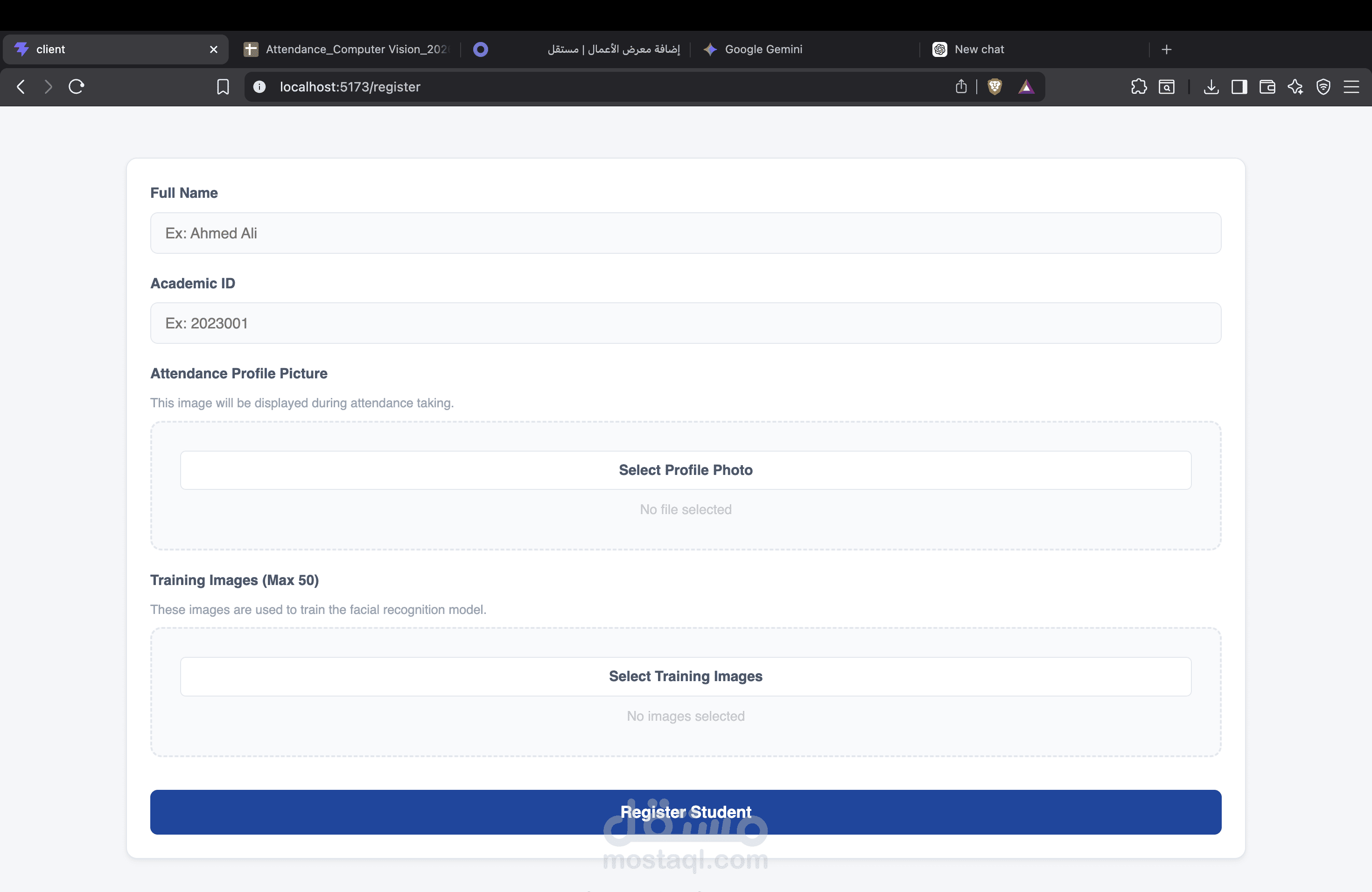Click the Academic ID input field
The height and width of the screenshot is (892, 1372).
(686, 323)
